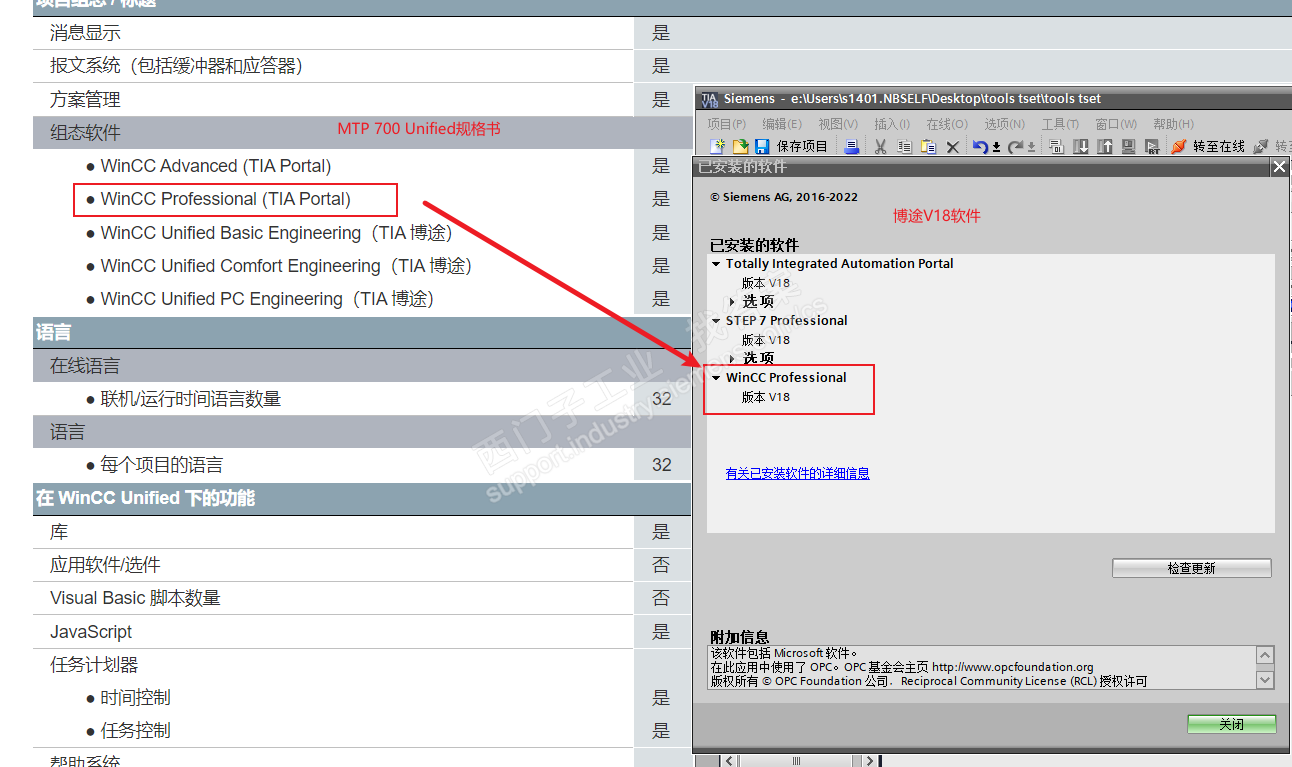1292x767 pixels.
Task: Click the upload from device icon
Action: [x=1105, y=147]
